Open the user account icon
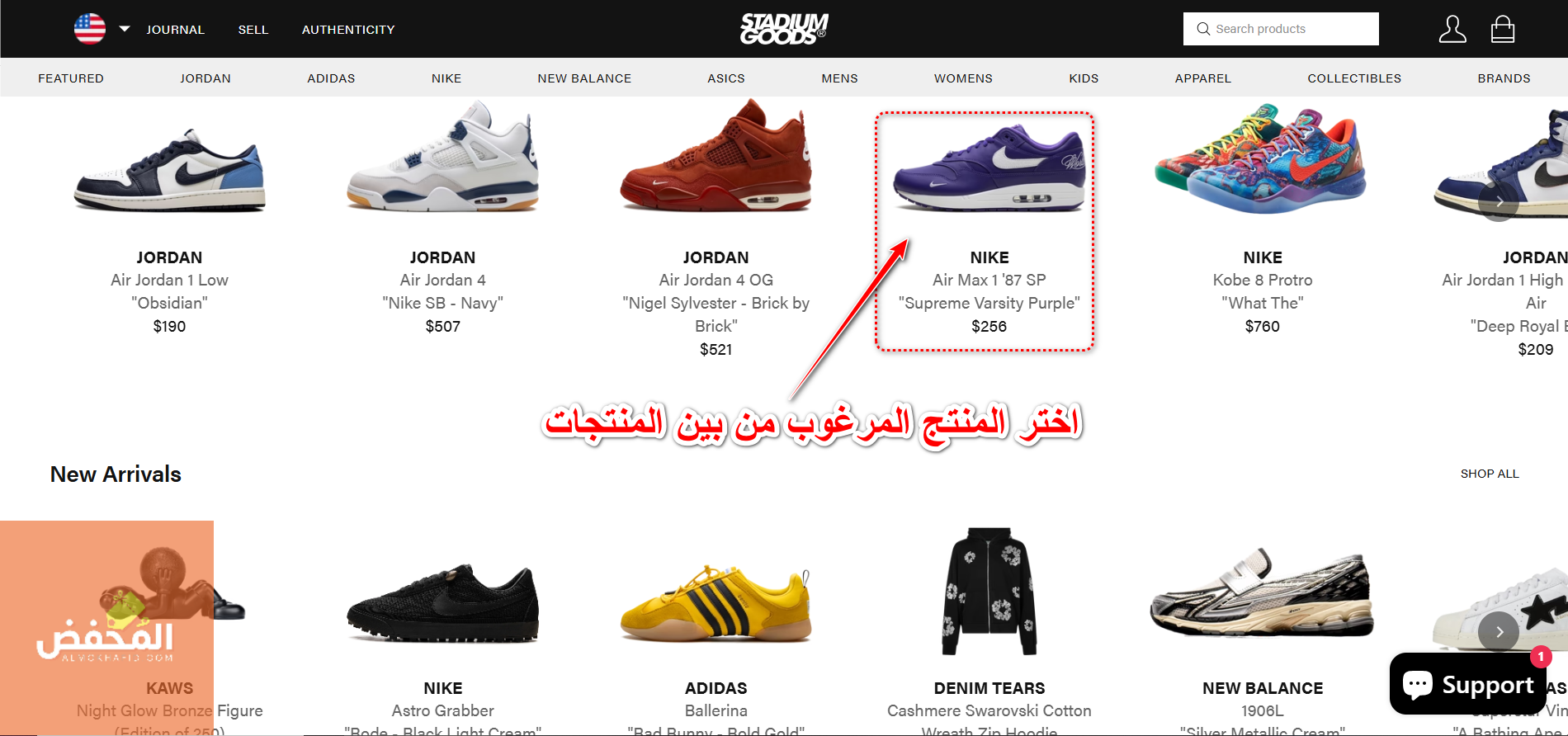This screenshot has height=736, width=1568. (x=1452, y=29)
